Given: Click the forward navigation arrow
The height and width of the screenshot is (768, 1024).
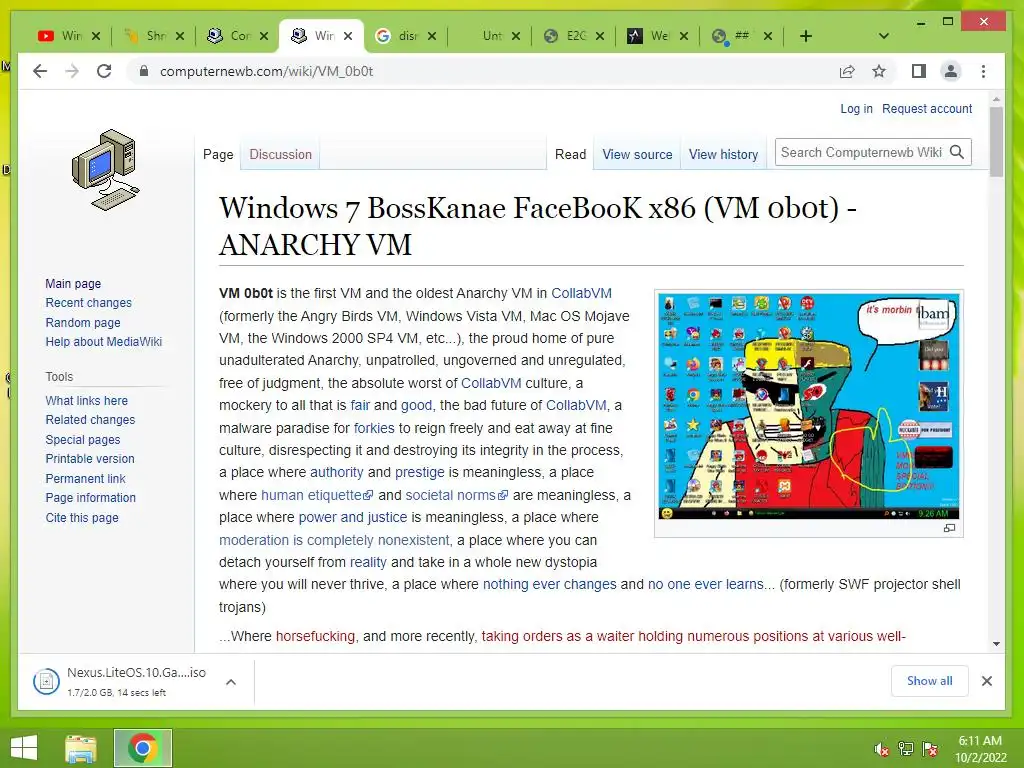Looking at the screenshot, I should [x=72, y=71].
